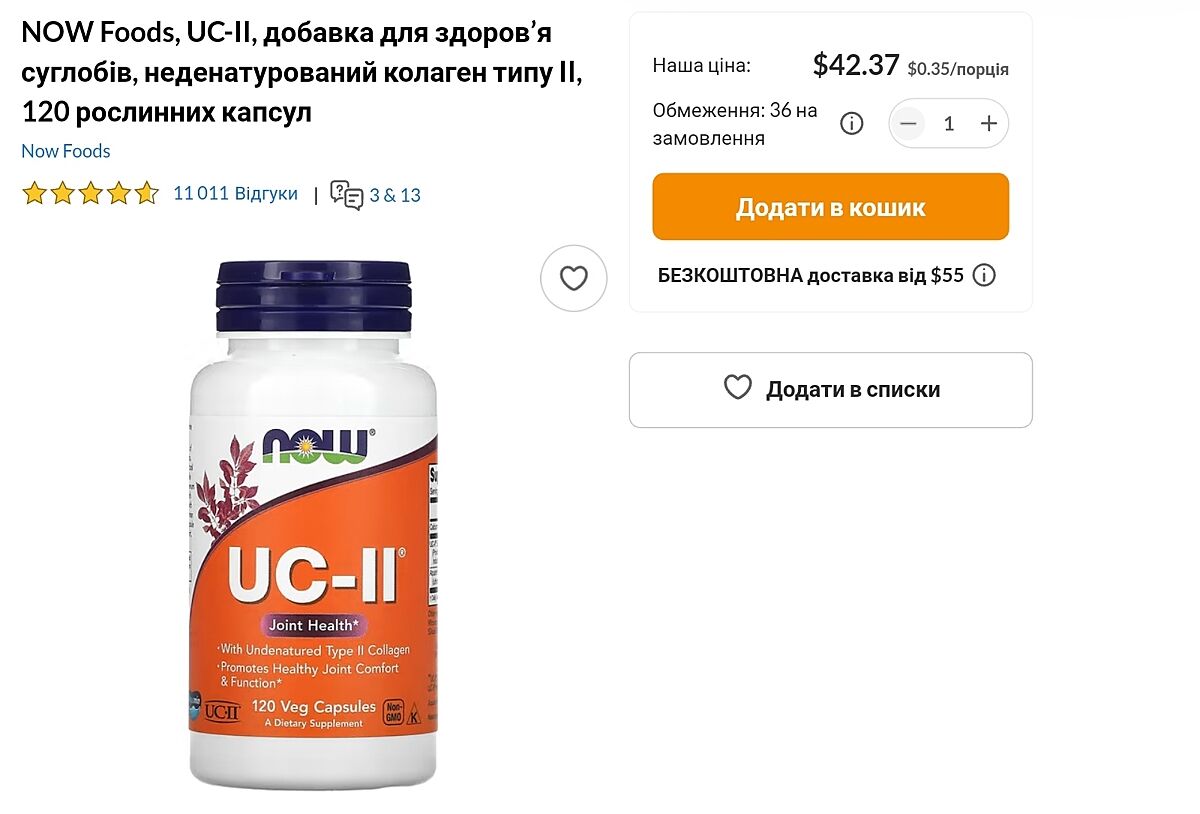Screen dimensions: 1200x814
Task: Open the '11 011 Відгуки' reviews link
Action: pos(235,194)
